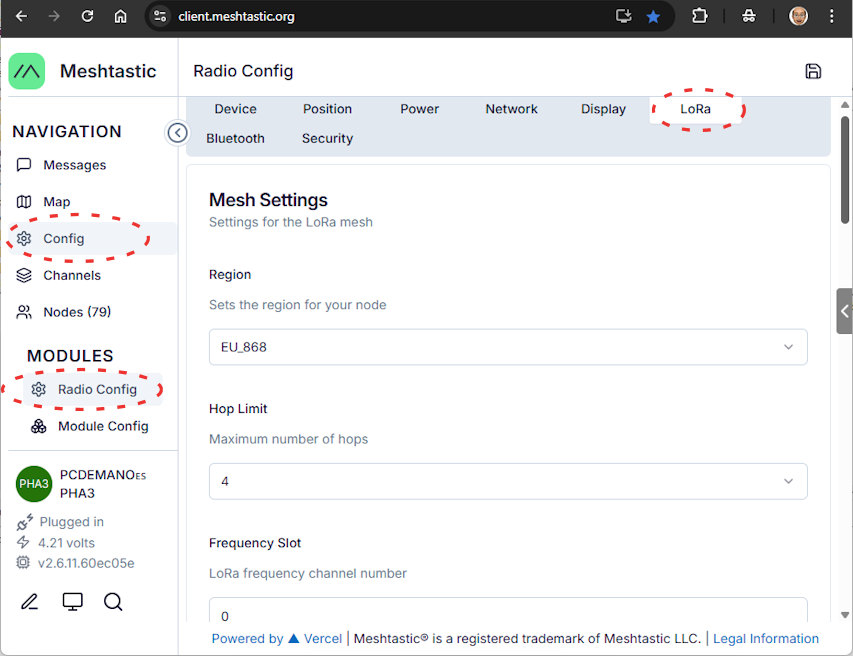This screenshot has height=656, width=853.
Task: Click the install app icon in the address bar
Action: 623,16
